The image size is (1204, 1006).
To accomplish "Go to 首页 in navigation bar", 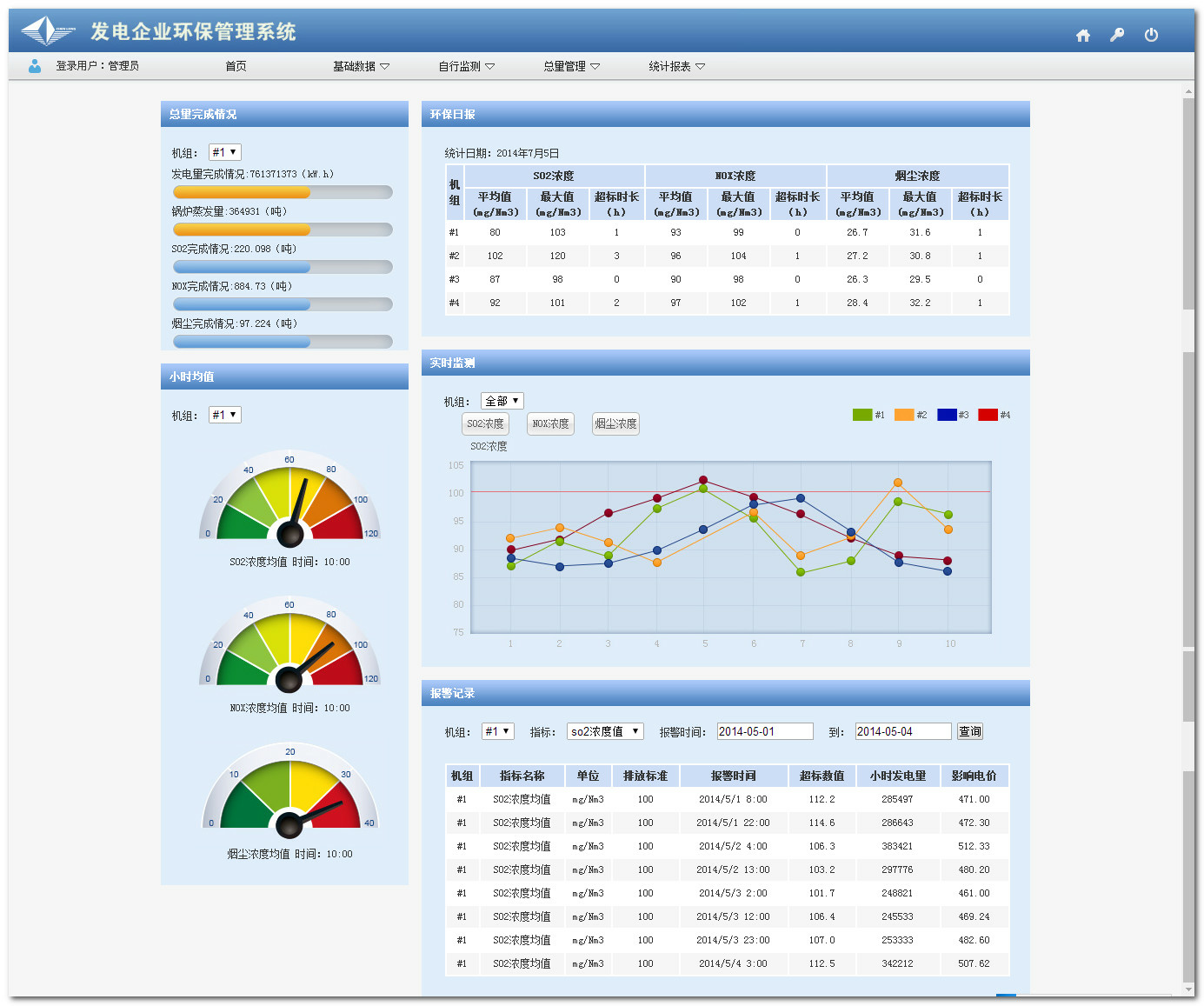I will (x=236, y=66).
